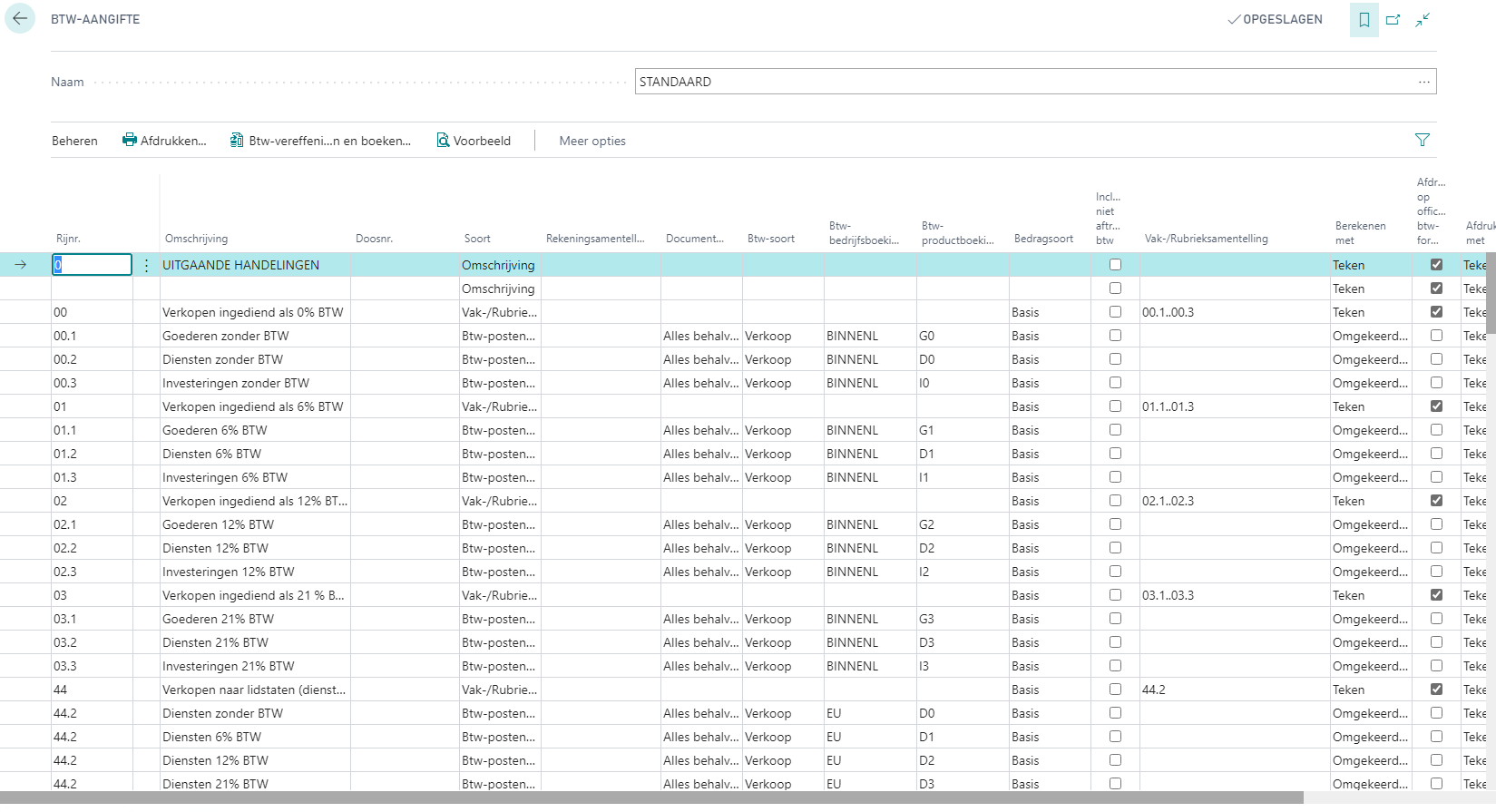
Task: Toggle print checkbox for row 01
Action: [x=1436, y=406]
